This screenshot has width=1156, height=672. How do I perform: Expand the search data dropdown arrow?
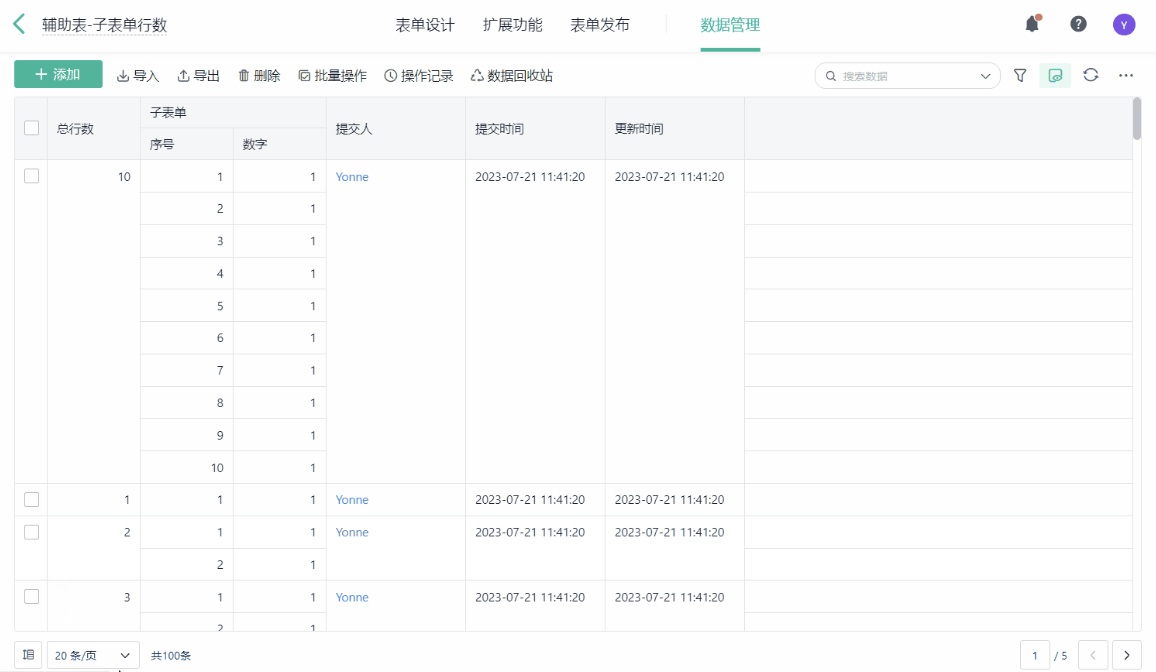pyautogui.click(x=986, y=76)
